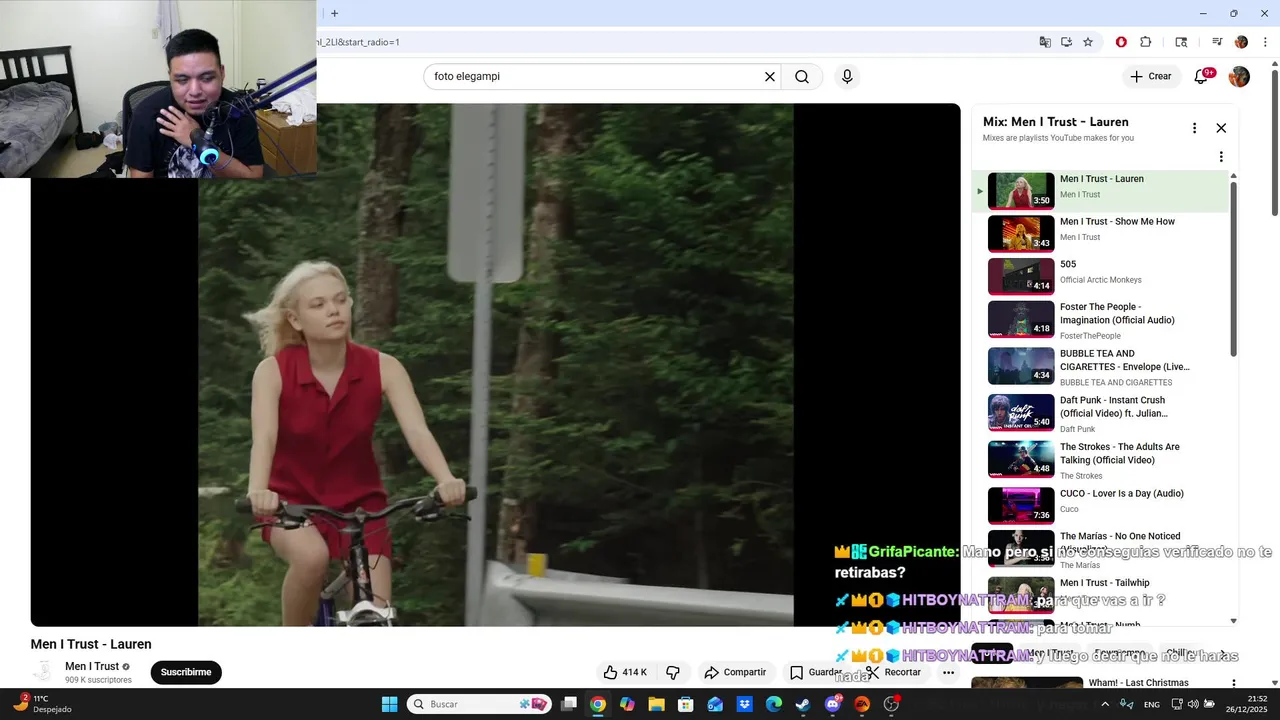Click the search magnifier button
This screenshot has height=720, width=1280.
click(802, 77)
